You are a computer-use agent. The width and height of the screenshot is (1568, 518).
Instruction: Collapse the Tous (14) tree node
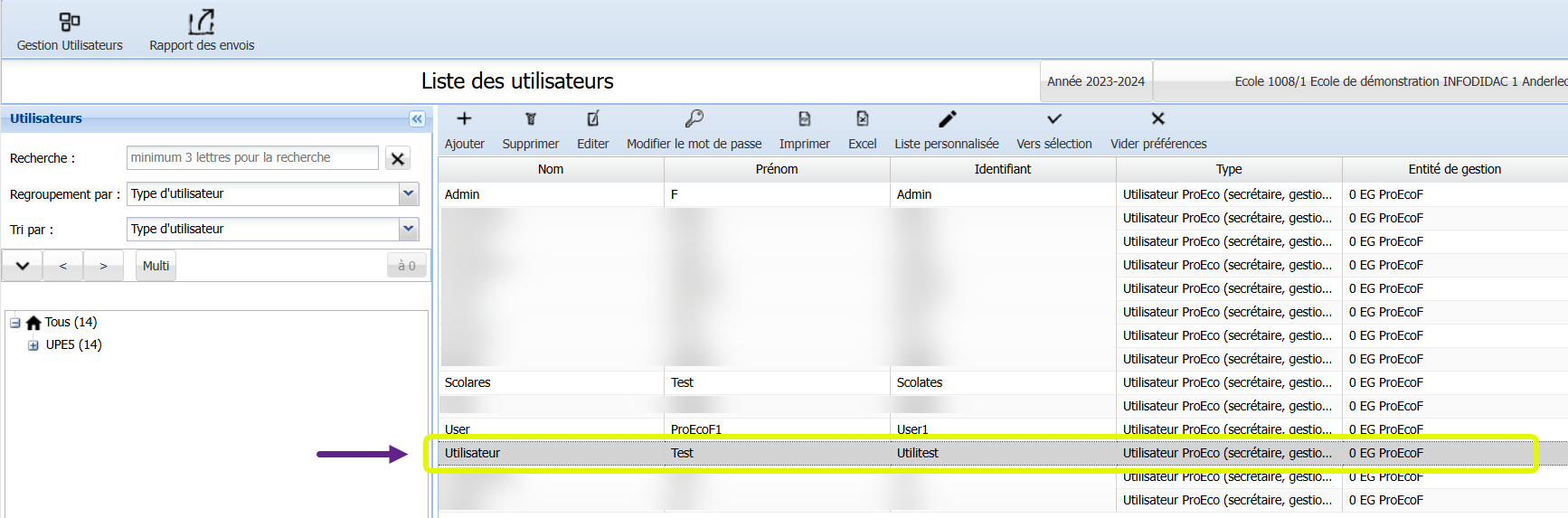(15, 323)
